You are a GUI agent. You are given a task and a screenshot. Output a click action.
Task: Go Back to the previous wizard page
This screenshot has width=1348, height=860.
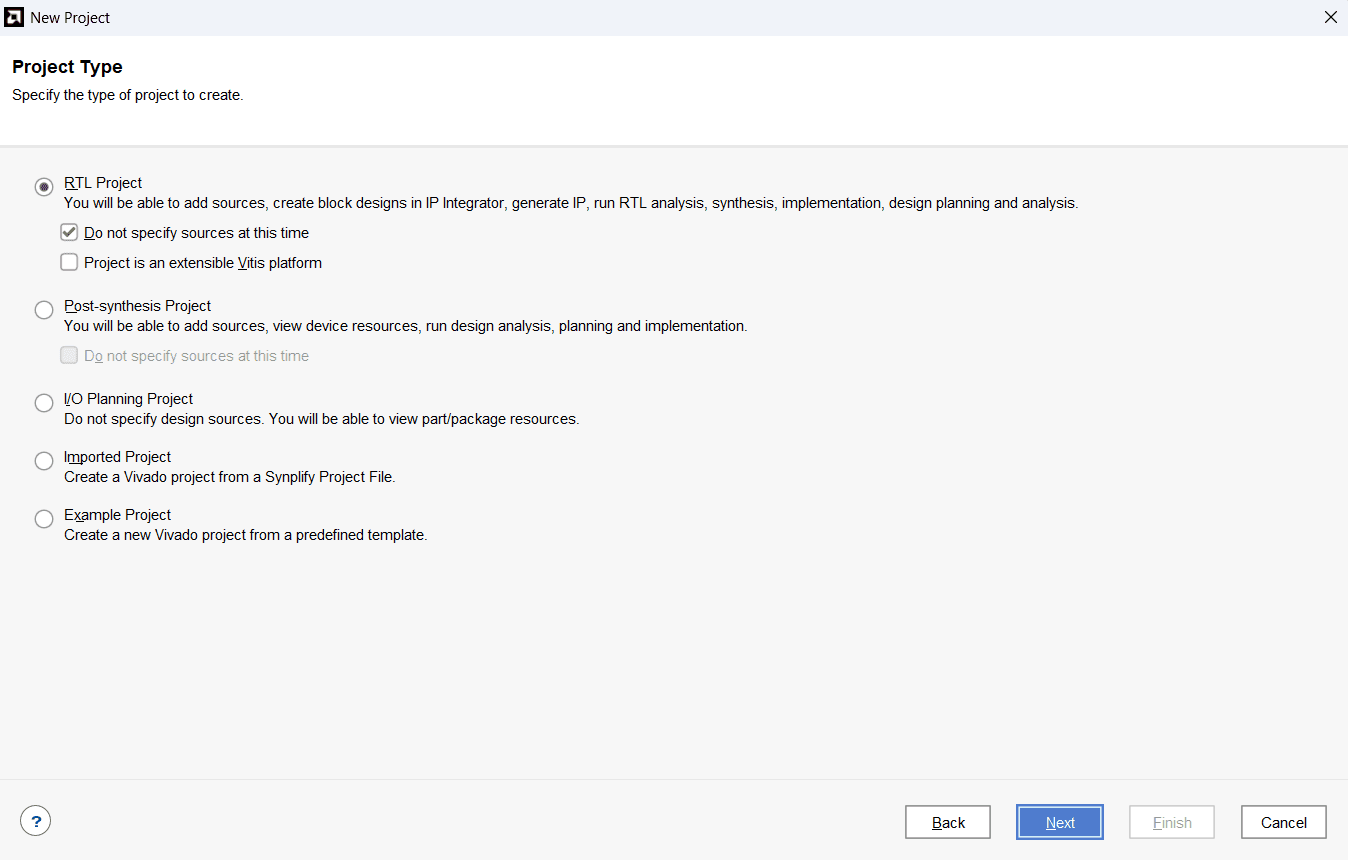(x=948, y=822)
